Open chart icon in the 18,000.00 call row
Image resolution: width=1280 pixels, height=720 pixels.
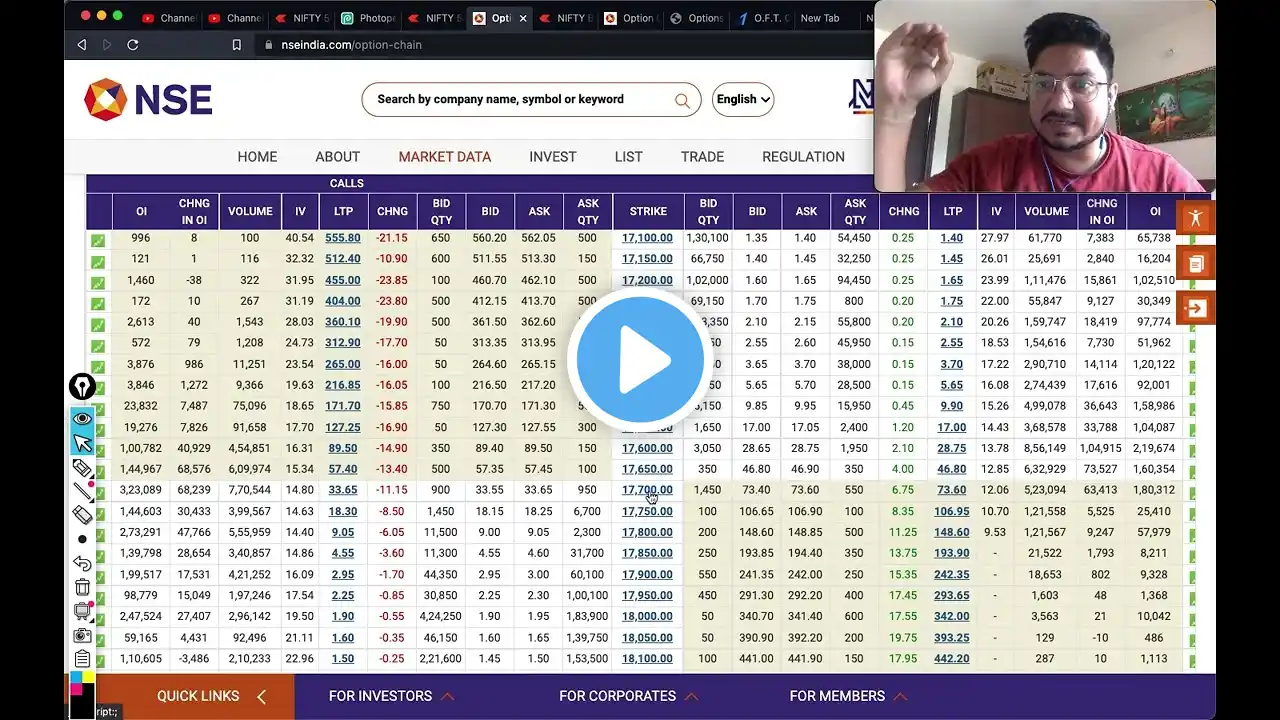[x=98, y=618]
